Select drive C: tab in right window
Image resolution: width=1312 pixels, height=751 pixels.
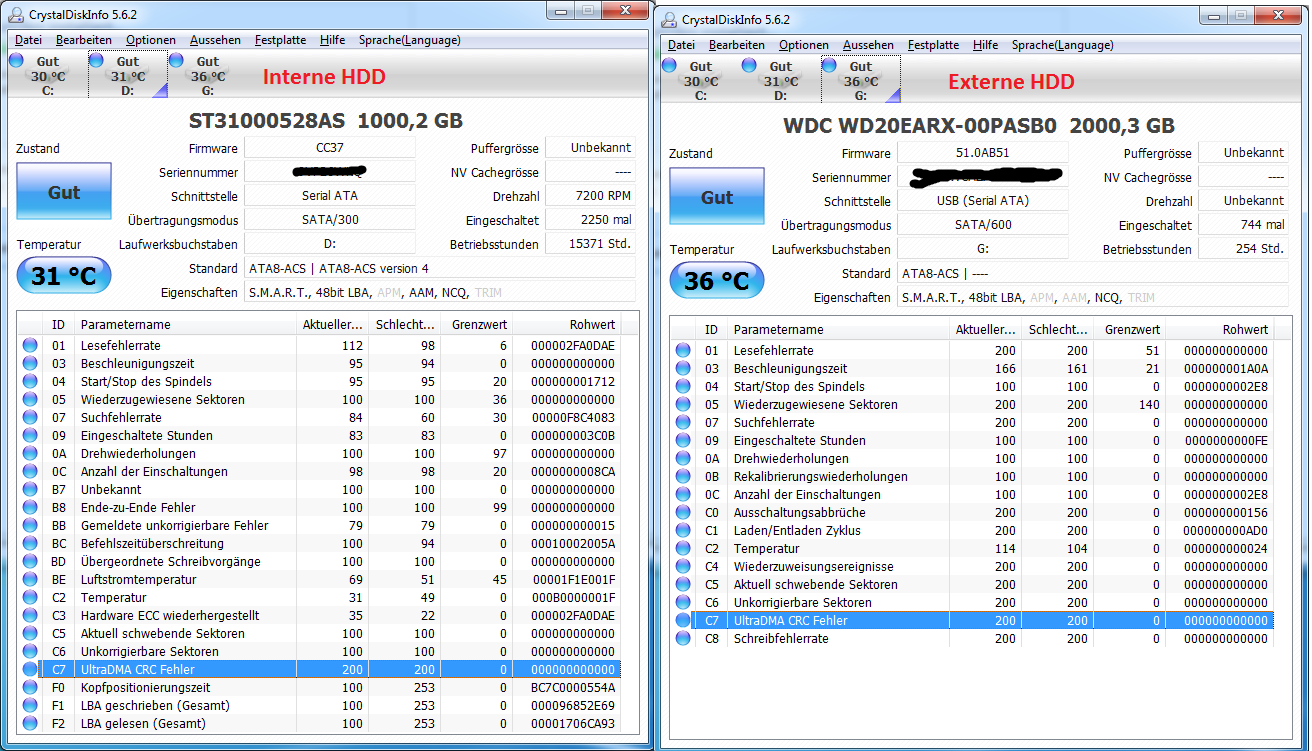coord(700,81)
